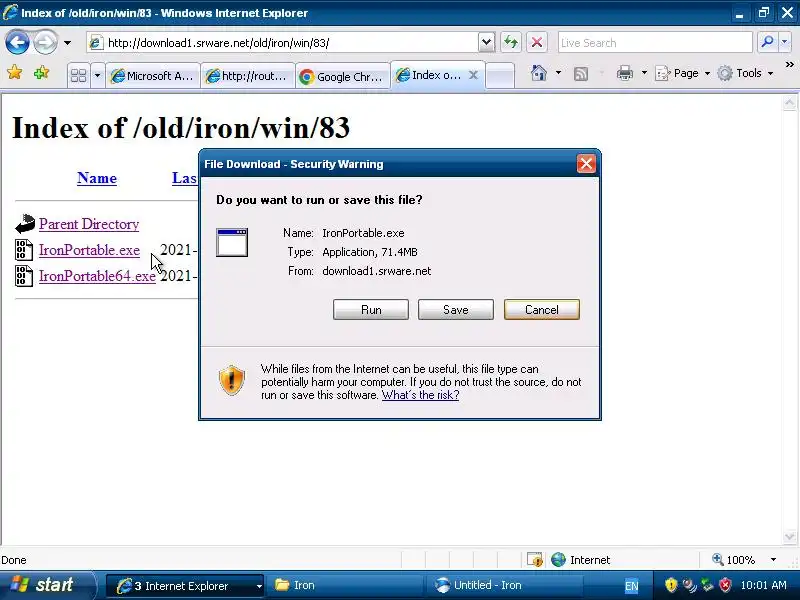Viewport: 800px width, 600px height.
Task: Click the Back navigation arrow
Action: (x=17, y=42)
